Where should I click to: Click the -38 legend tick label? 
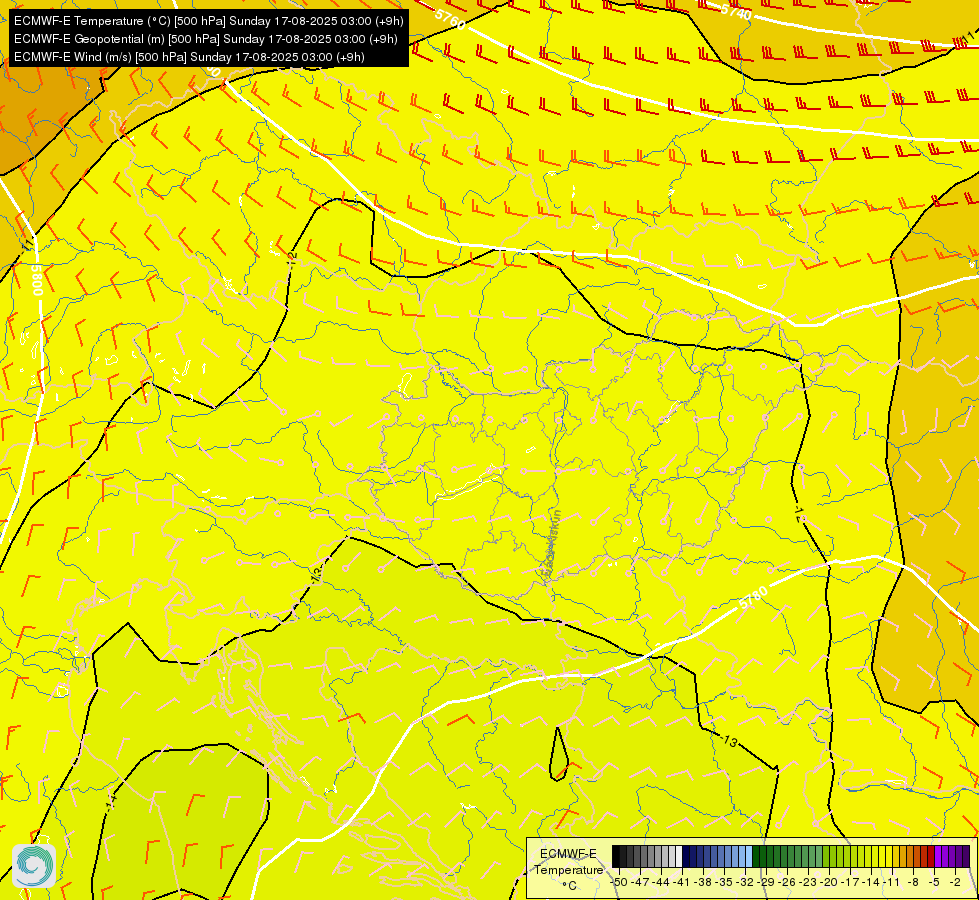(x=703, y=882)
